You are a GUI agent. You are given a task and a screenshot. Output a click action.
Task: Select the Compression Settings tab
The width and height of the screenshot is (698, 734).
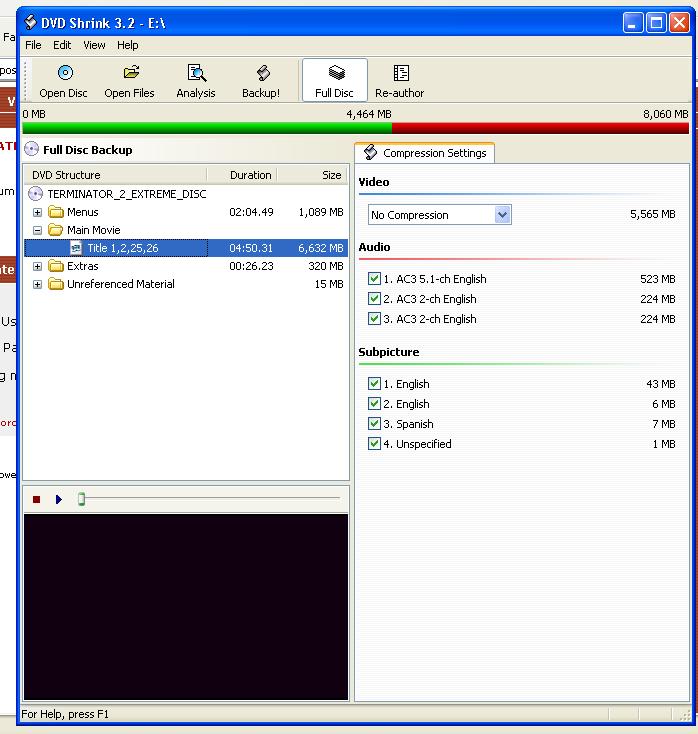pyautogui.click(x=425, y=153)
